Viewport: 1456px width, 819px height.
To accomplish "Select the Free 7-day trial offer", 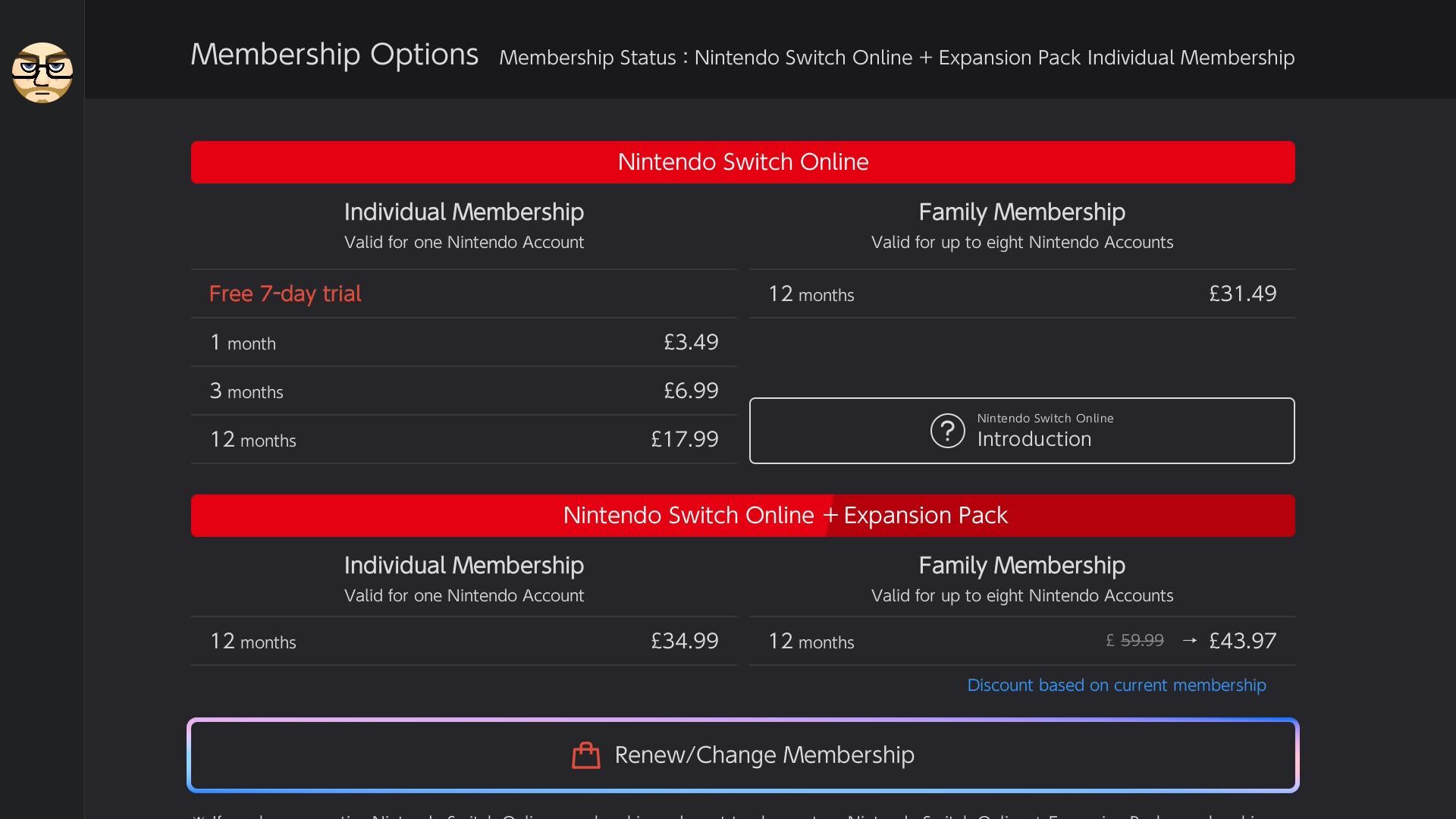I will pyautogui.click(x=464, y=293).
